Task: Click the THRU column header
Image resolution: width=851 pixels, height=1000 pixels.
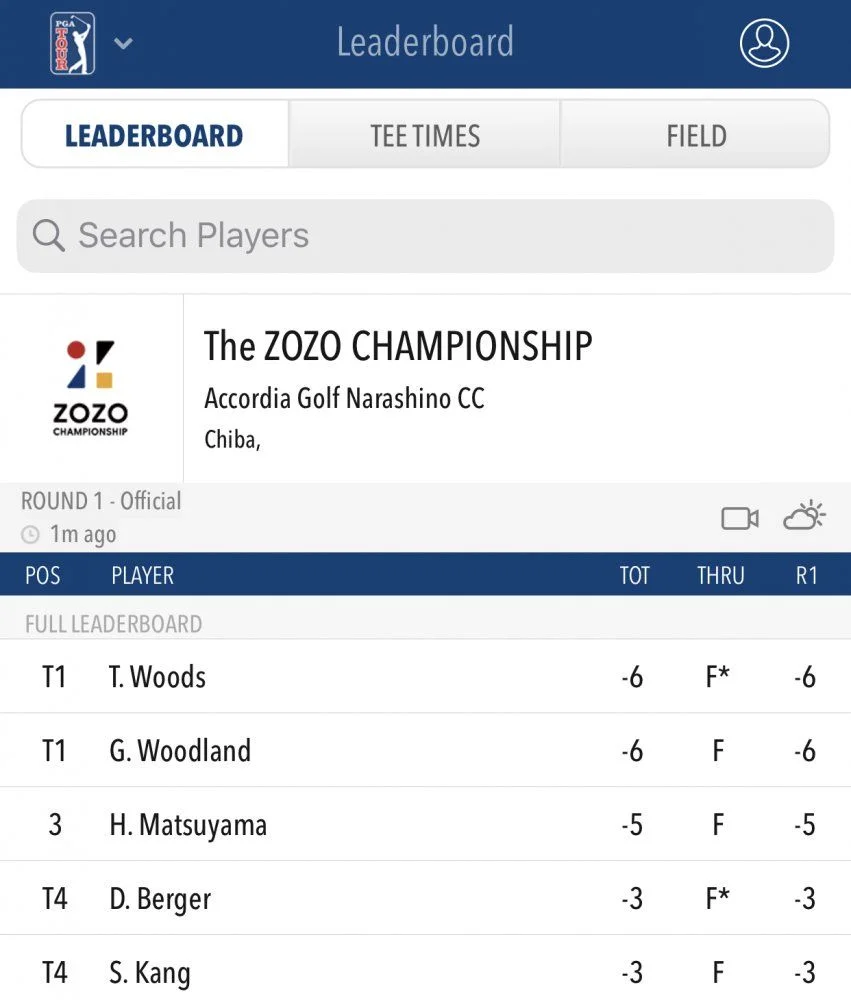Action: click(720, 575)
